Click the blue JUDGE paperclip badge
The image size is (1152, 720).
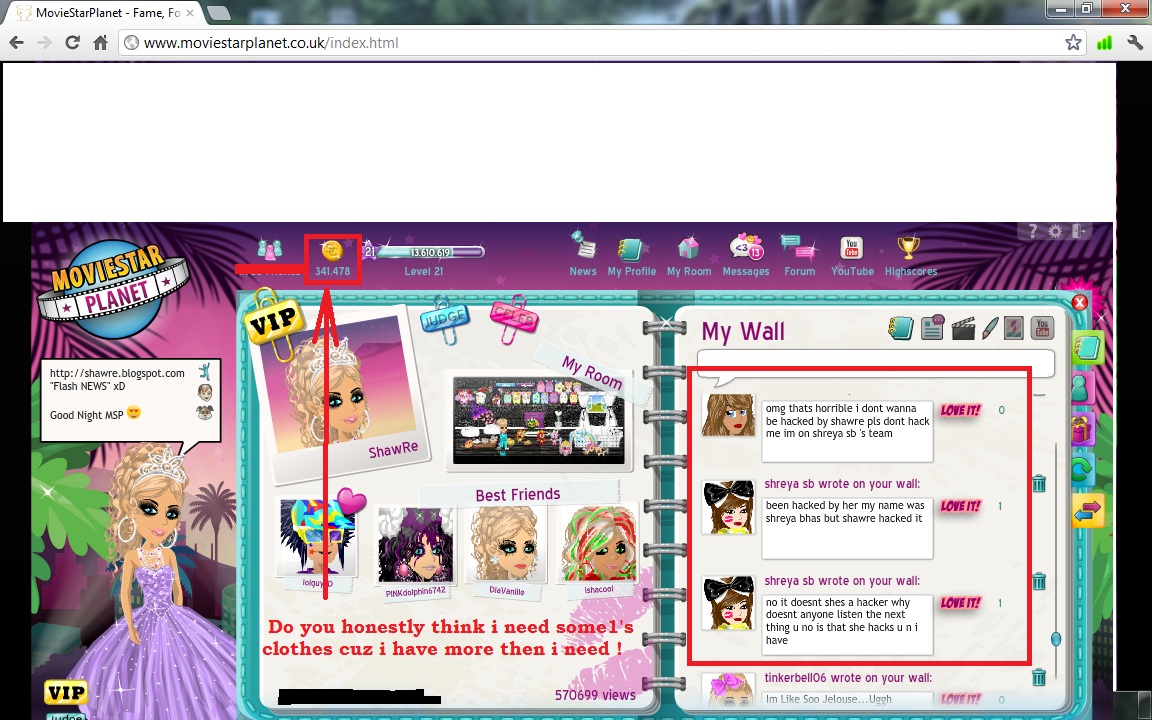[444, 320]
